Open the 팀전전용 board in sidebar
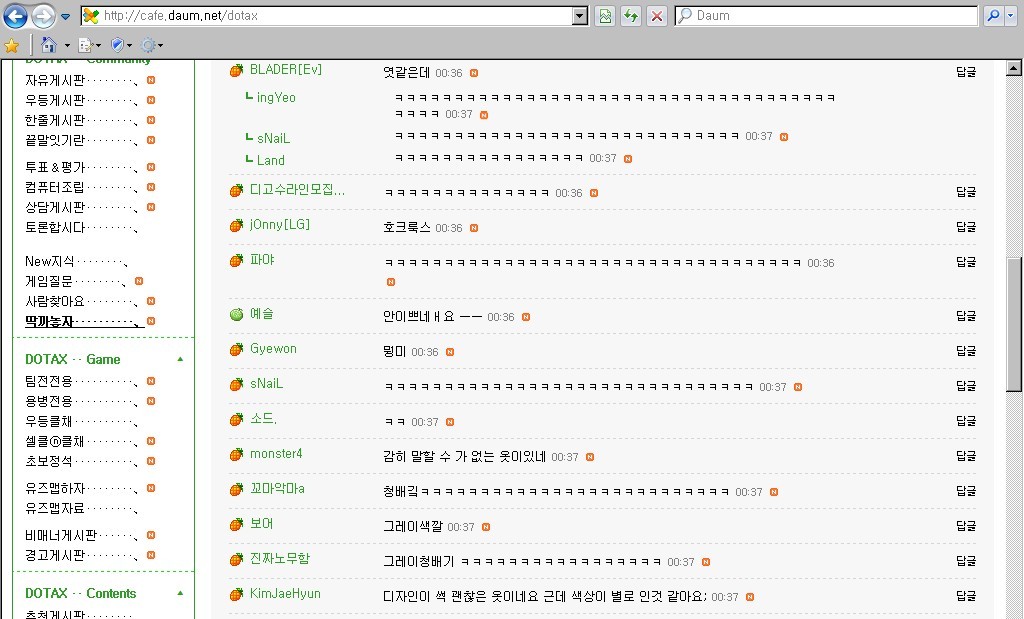The image size is (1024, 619). (49, 381)
